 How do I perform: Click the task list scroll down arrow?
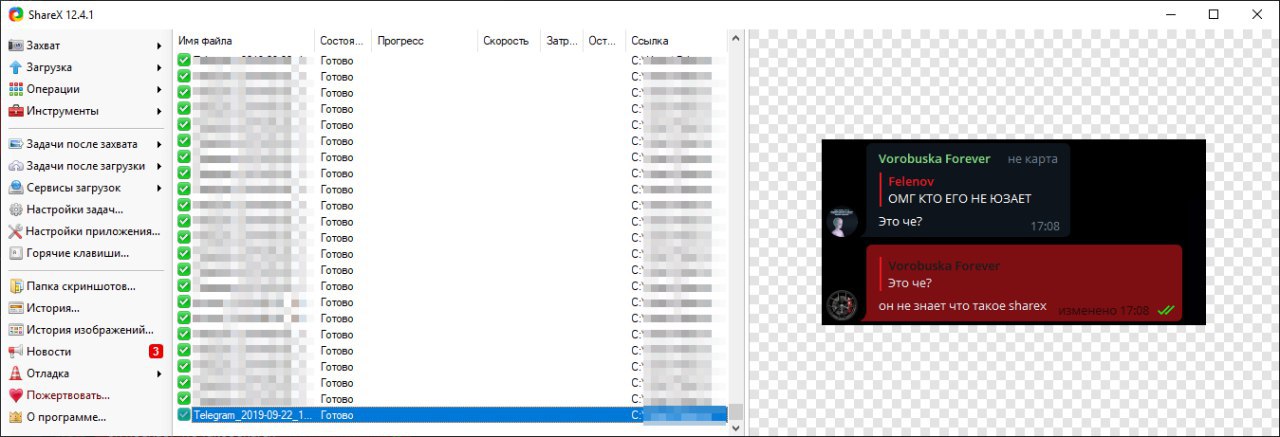coord(736,428)
